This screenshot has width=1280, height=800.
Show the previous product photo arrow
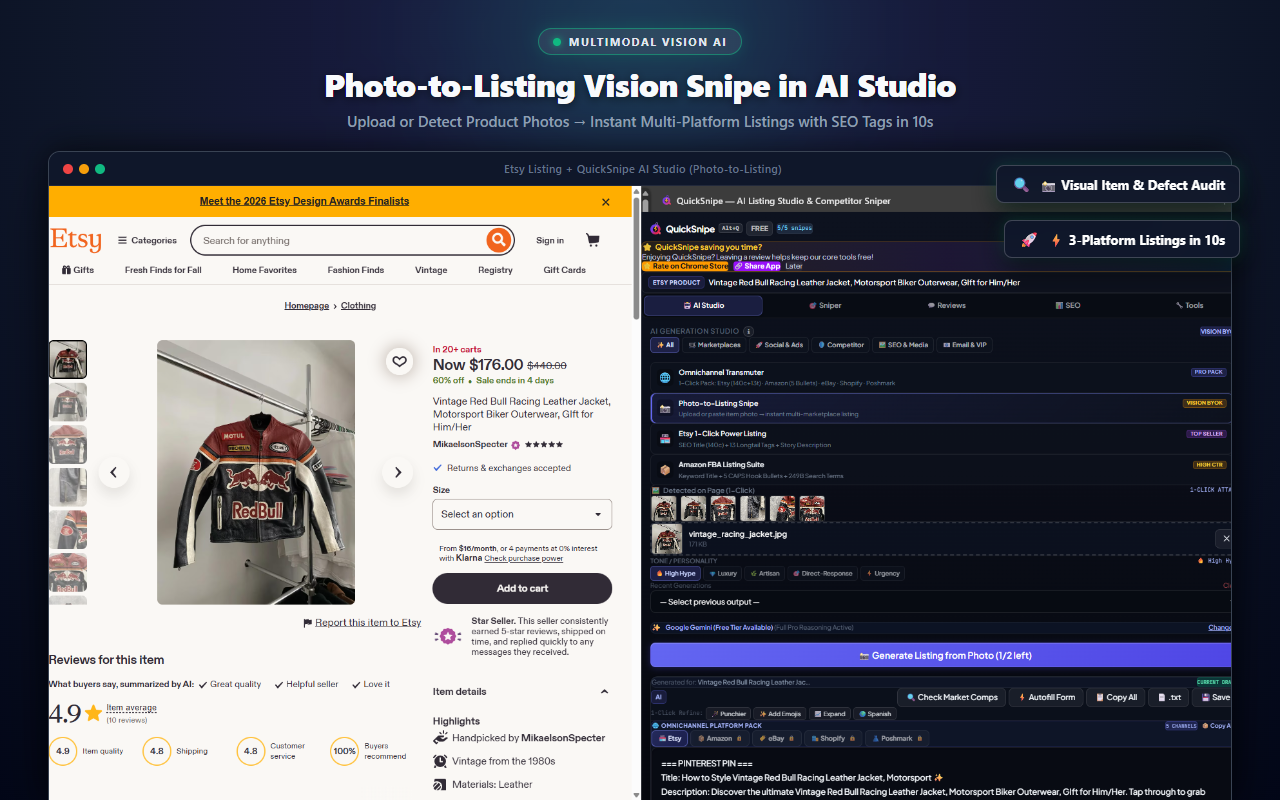tap(114, 473)
